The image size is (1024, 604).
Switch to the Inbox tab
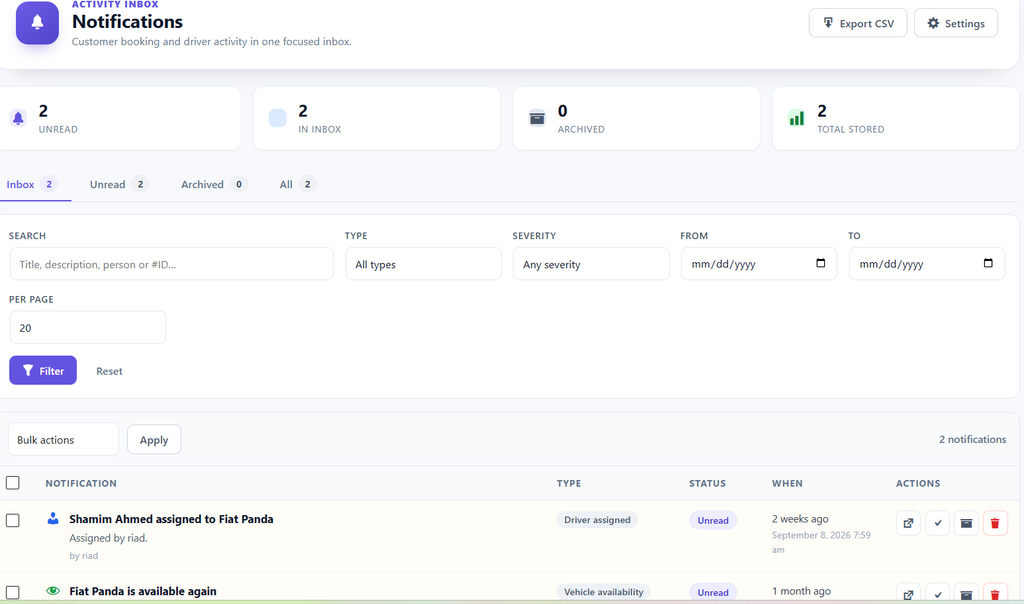coord(32,184)
